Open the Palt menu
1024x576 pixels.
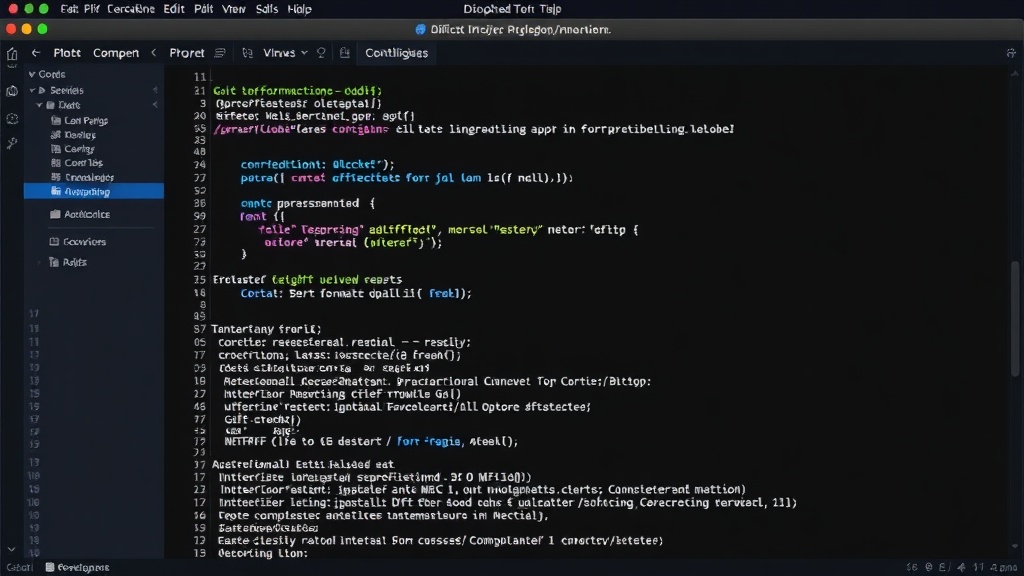(203, 9)
